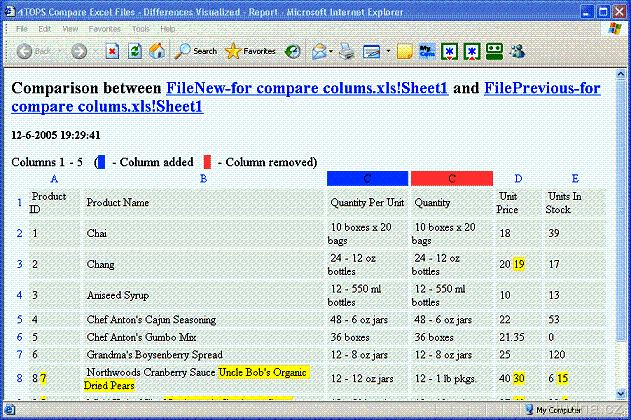Click Internet Explorer title bar icon
This screenshot has height=420, width=631.
point(10,12)
